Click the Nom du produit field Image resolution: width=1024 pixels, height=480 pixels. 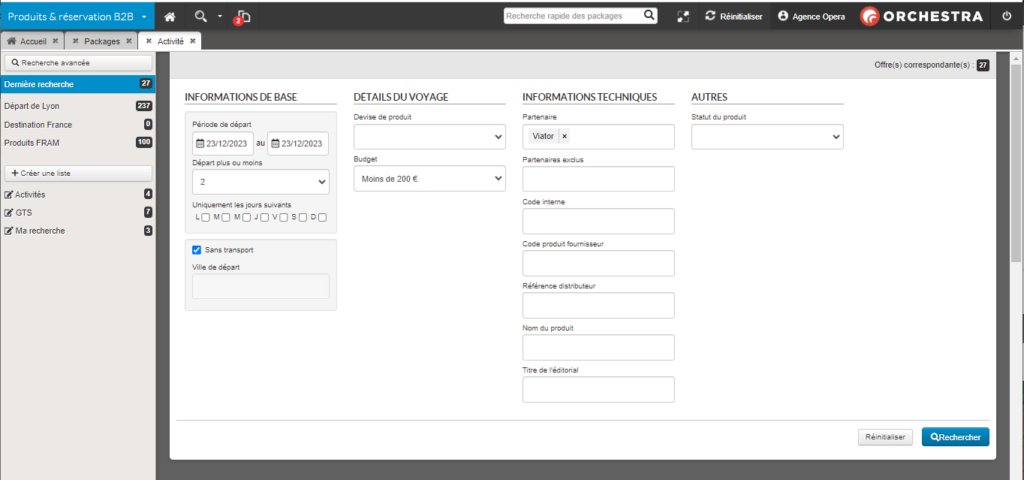tap(598, 347)
